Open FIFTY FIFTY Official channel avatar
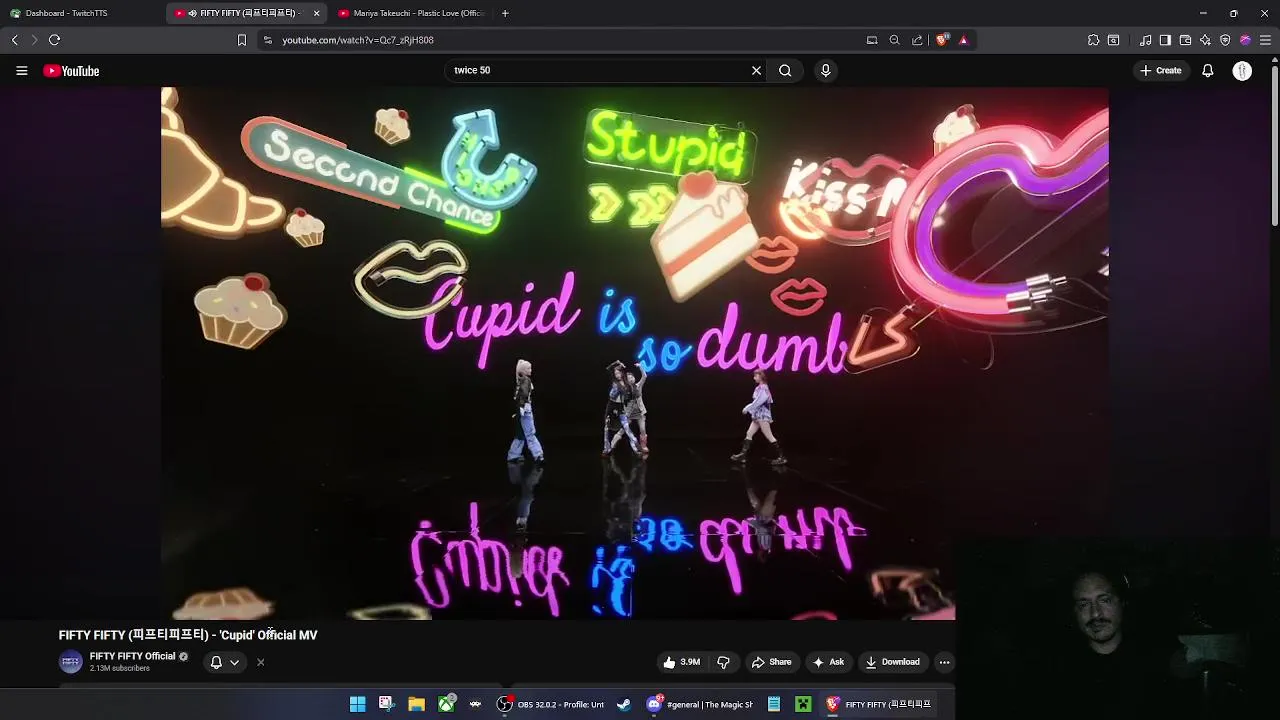This screenshot has width=1280, height=720. point(70,662)
